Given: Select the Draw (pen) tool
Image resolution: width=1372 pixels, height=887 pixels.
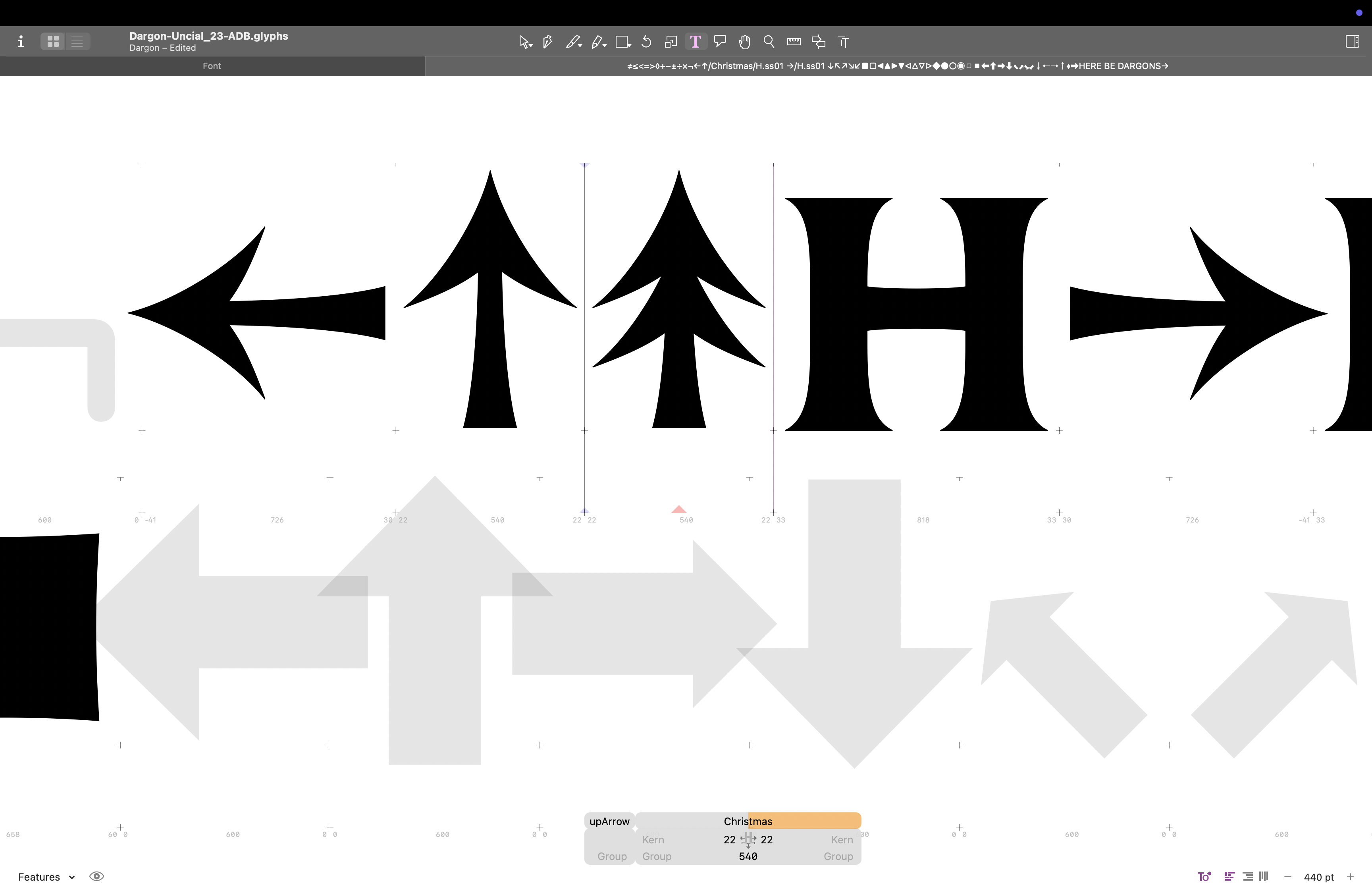Looking at the screenshot, I should tap(547, 41).
